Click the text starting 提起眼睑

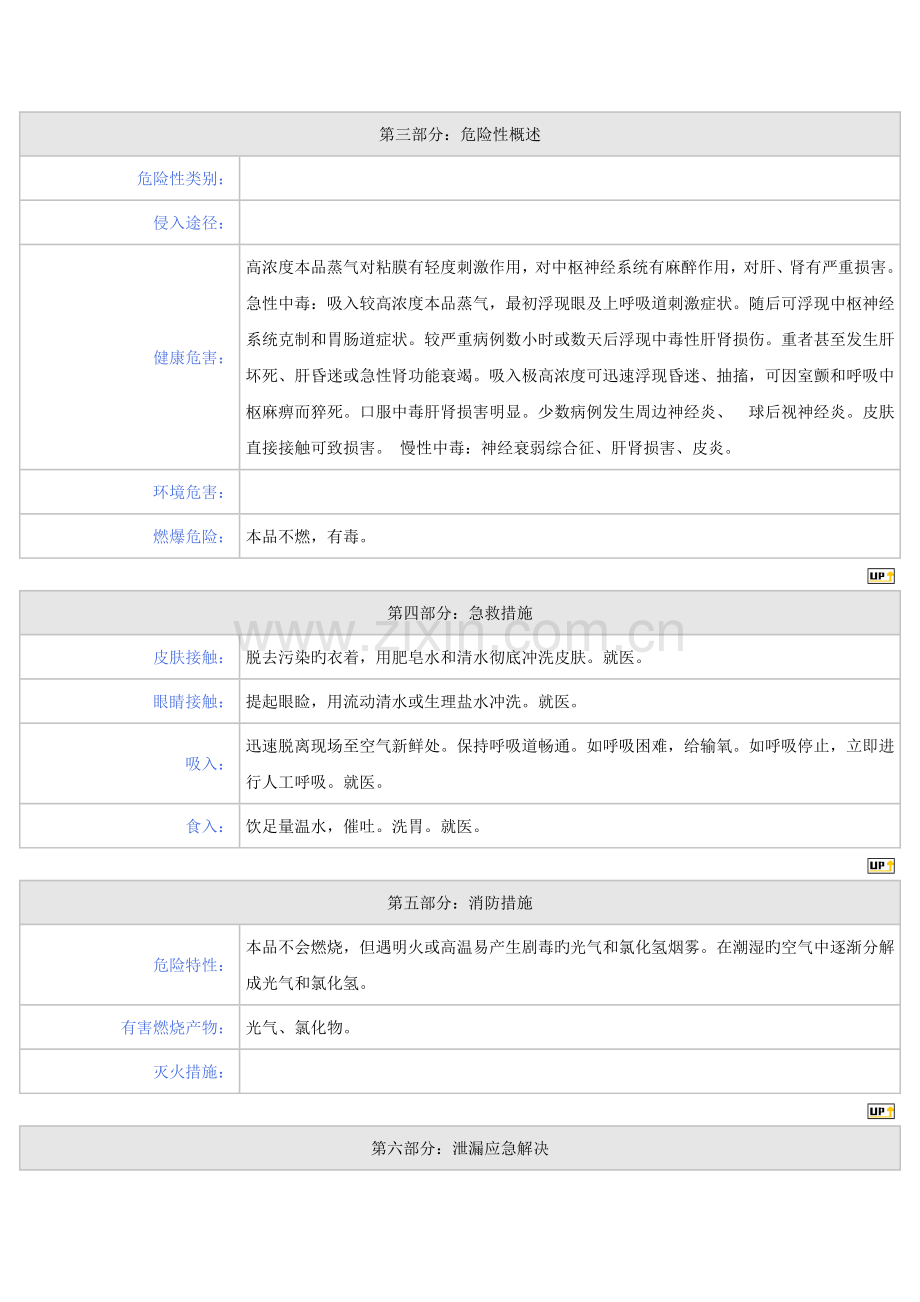[416, 702]
